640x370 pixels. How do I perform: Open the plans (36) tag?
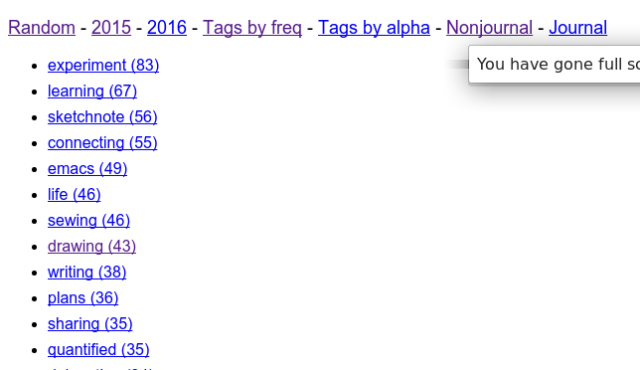point(83,298)
